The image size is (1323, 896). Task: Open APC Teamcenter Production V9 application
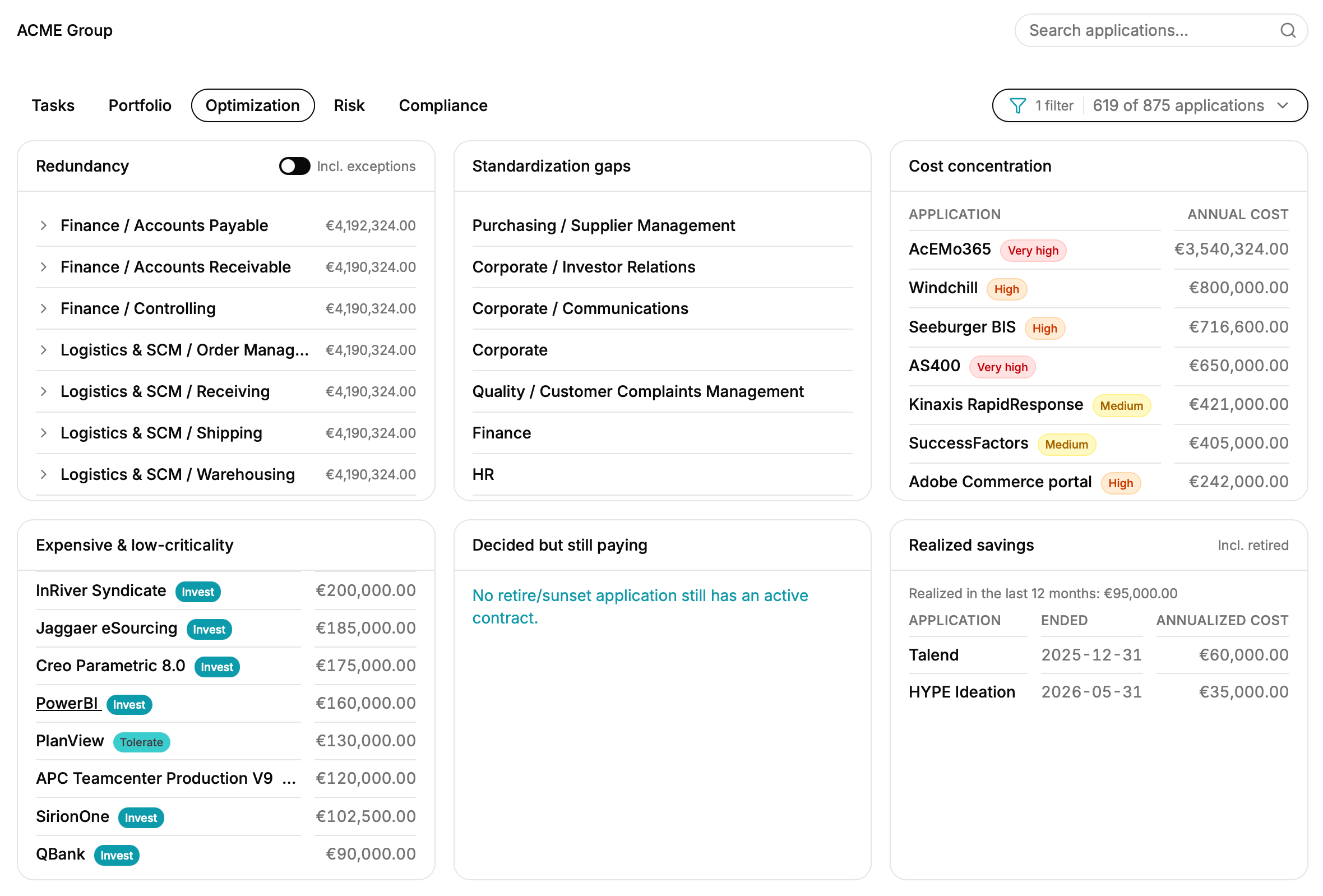154,779
